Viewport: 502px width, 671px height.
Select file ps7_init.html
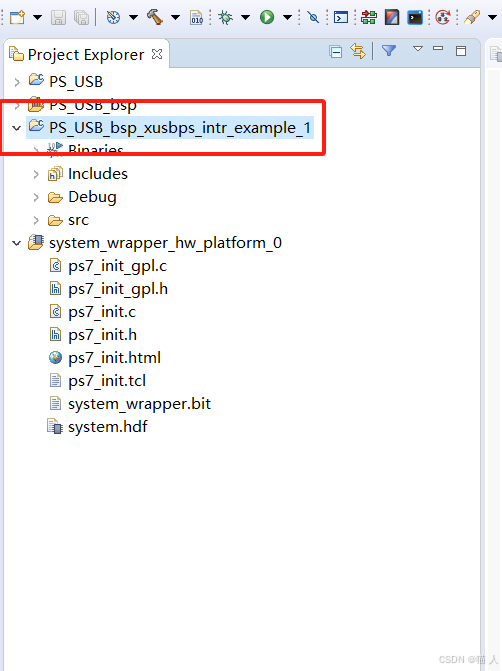pos(114,358)
